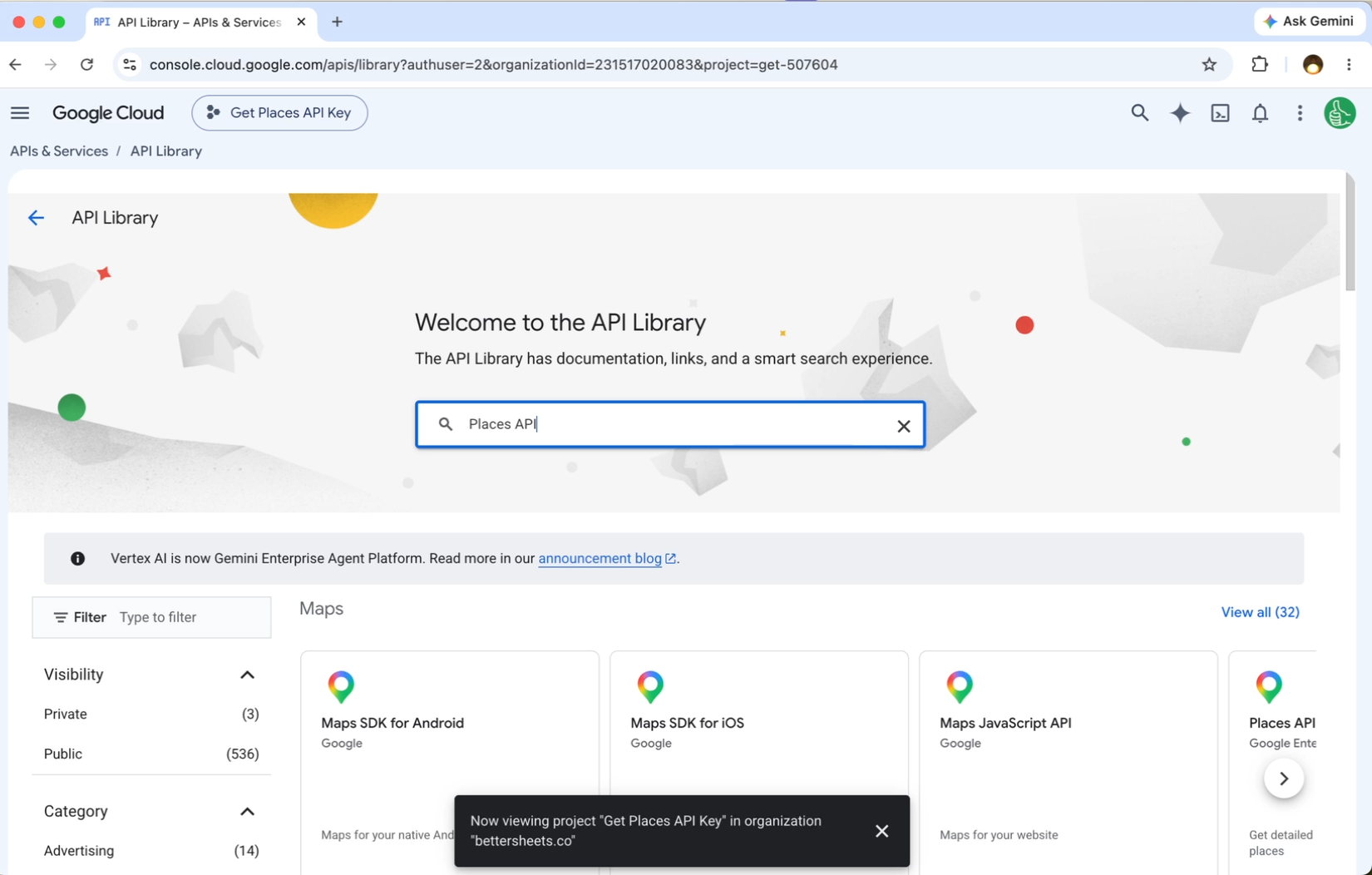Select the API Library browser tab

(201, 22)
